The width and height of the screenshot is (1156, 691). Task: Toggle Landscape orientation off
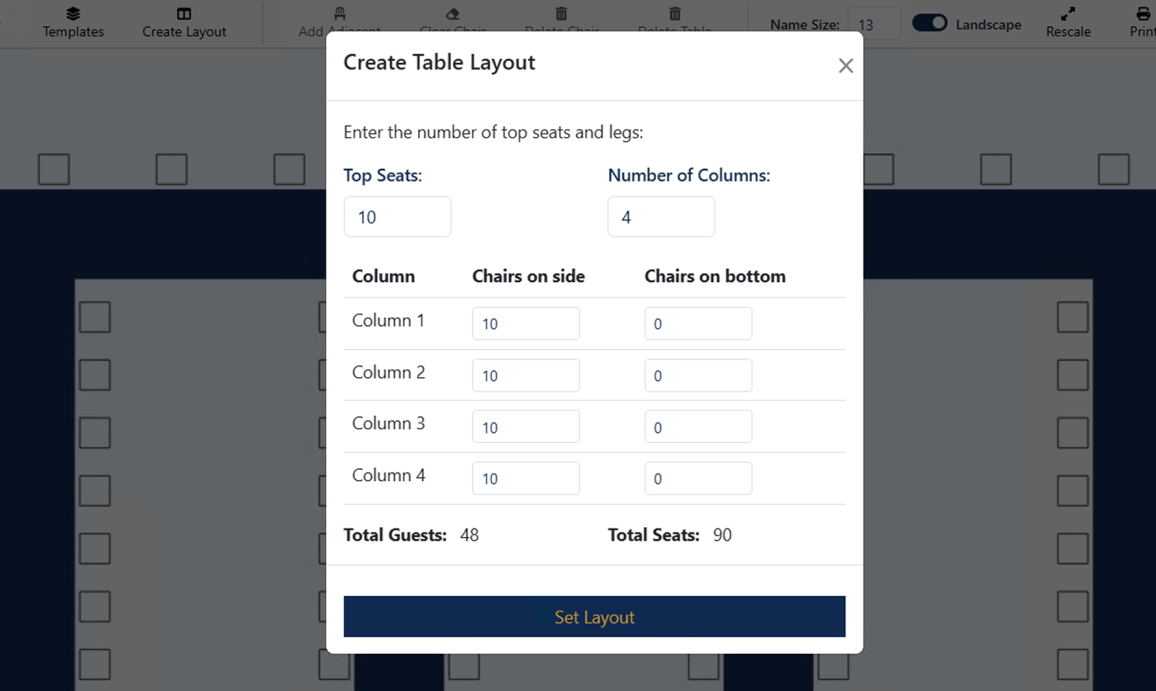[x=929, y=22]
